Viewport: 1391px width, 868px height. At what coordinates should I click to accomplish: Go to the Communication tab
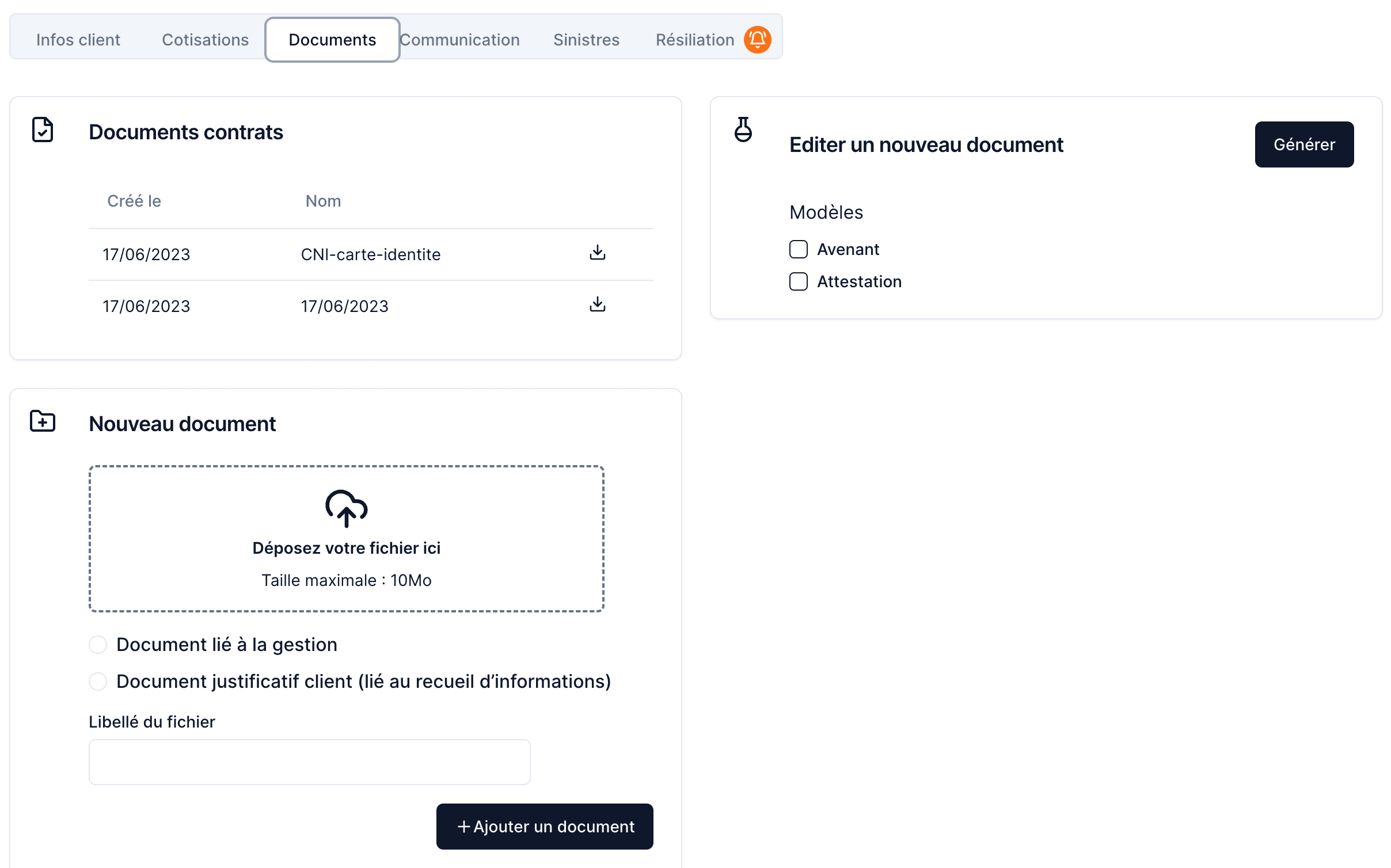[x=460, y=40]
